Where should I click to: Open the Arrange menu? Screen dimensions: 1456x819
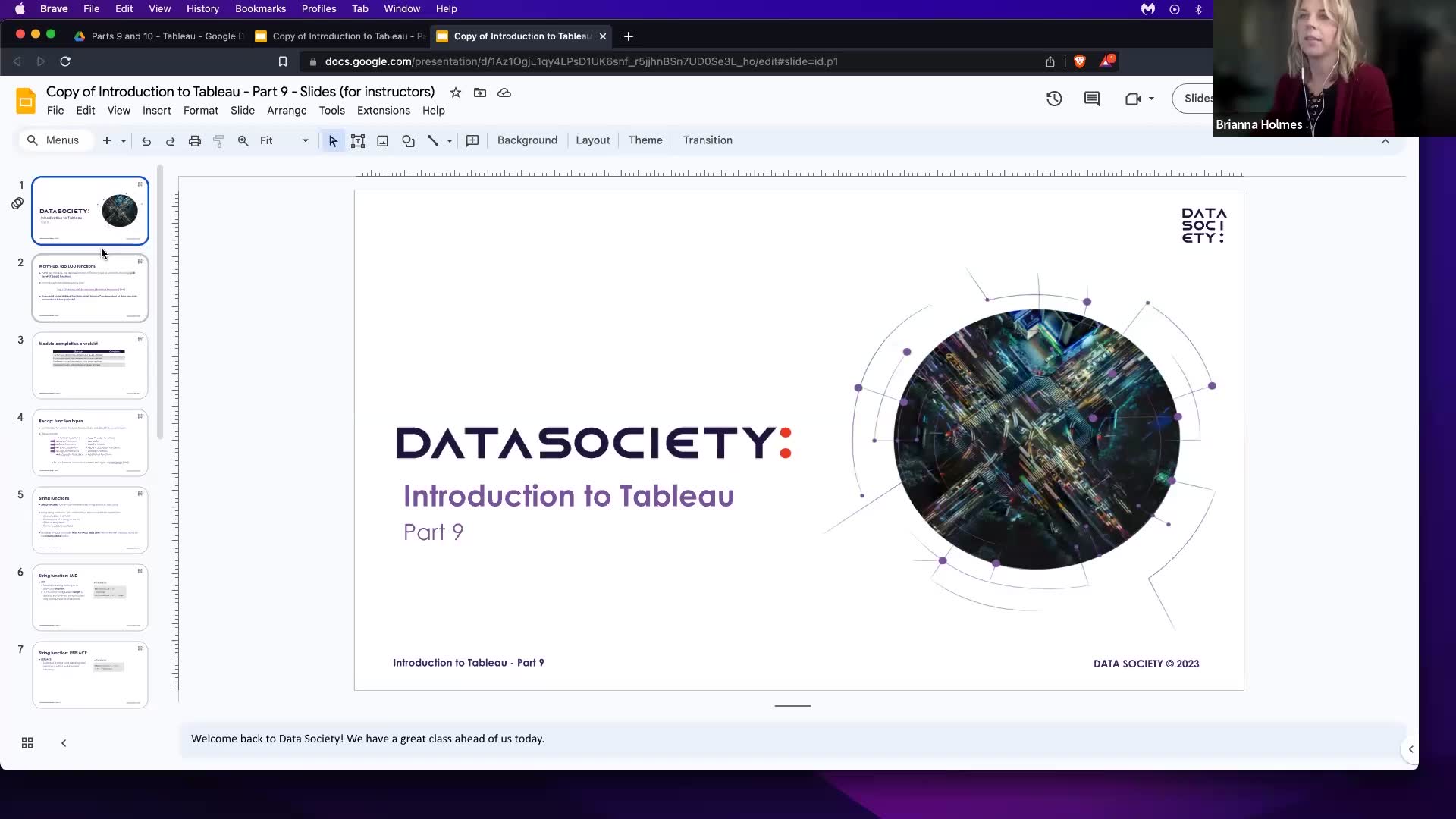click(x=287, y=111)
